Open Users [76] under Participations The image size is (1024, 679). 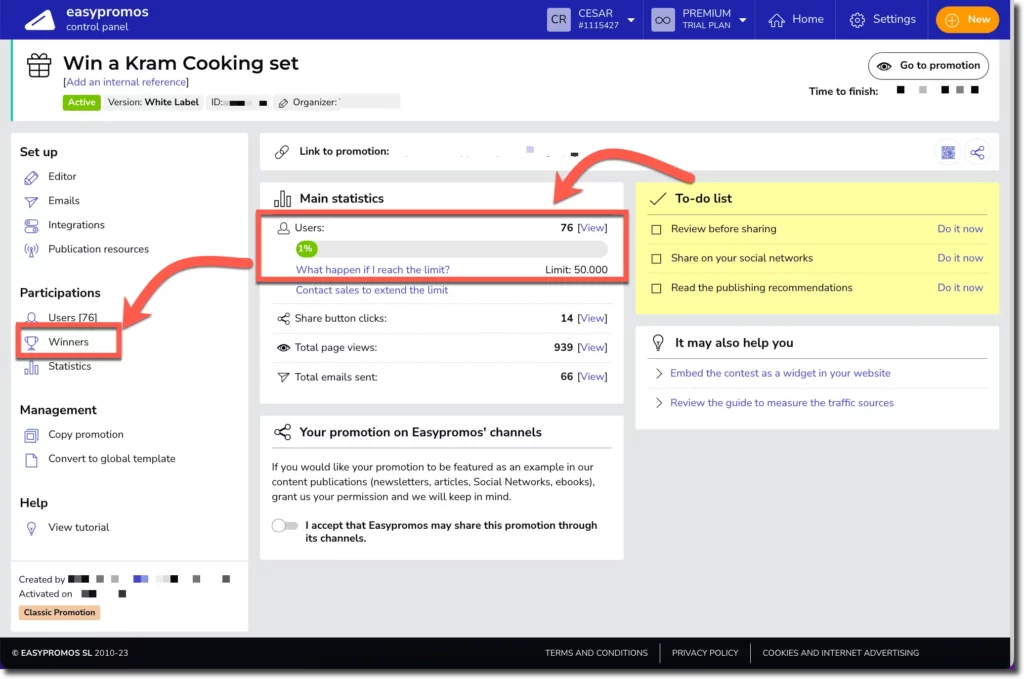(x=72, y=317)
